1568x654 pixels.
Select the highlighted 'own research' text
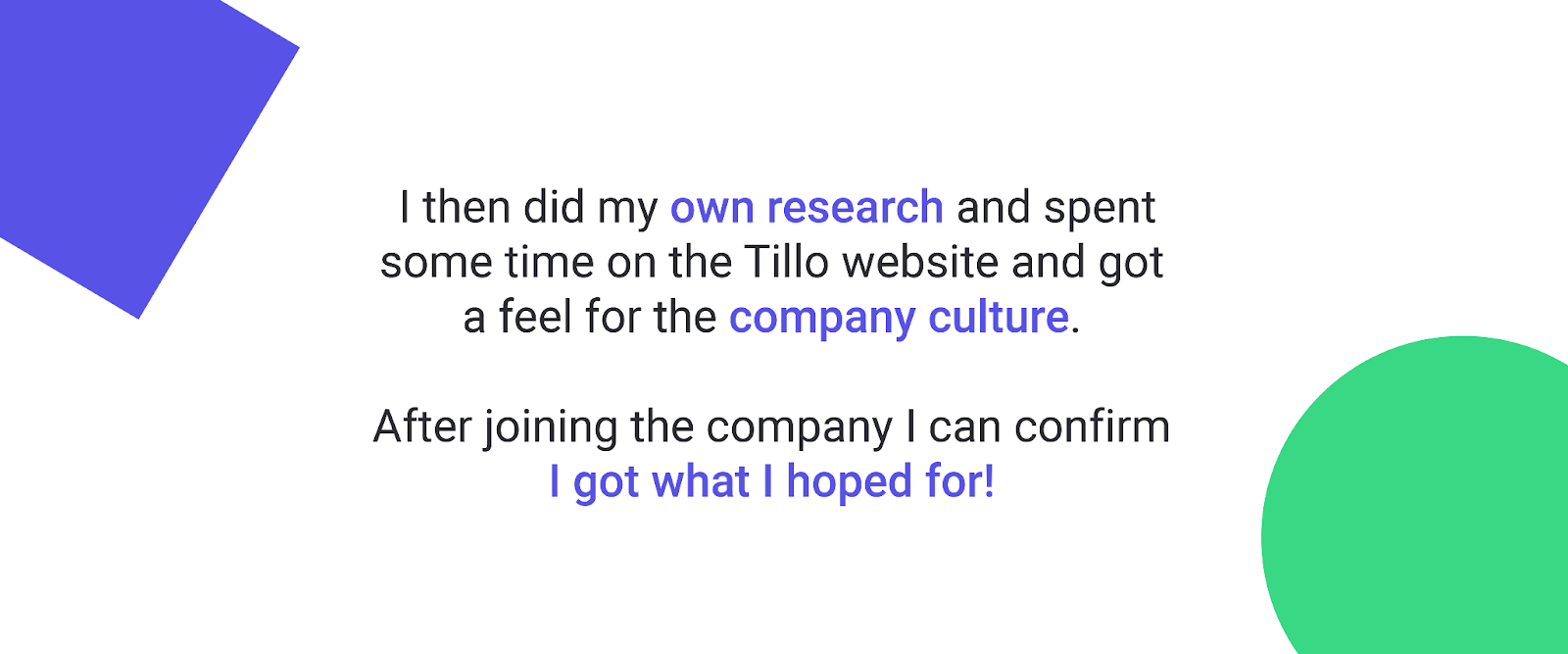click(x=807, y=209)
